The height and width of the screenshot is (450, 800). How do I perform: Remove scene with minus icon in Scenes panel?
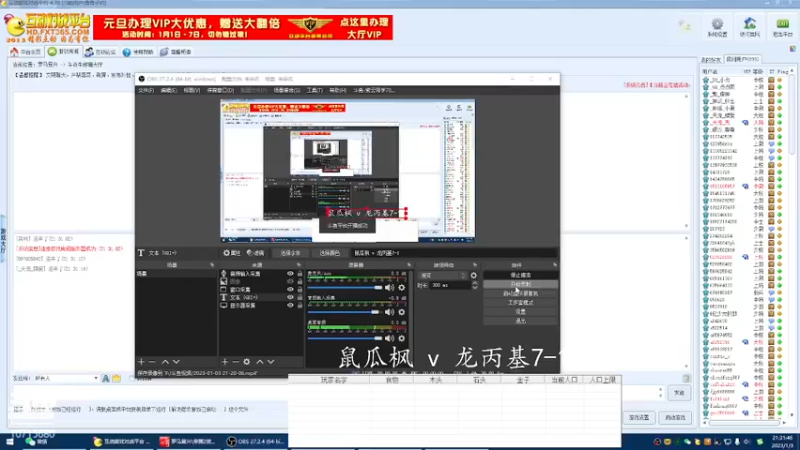tap(152, 362)
